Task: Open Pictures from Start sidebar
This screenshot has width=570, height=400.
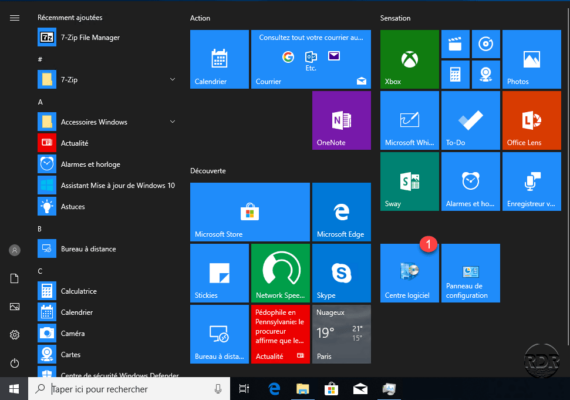Action: [x=15, y=307]
